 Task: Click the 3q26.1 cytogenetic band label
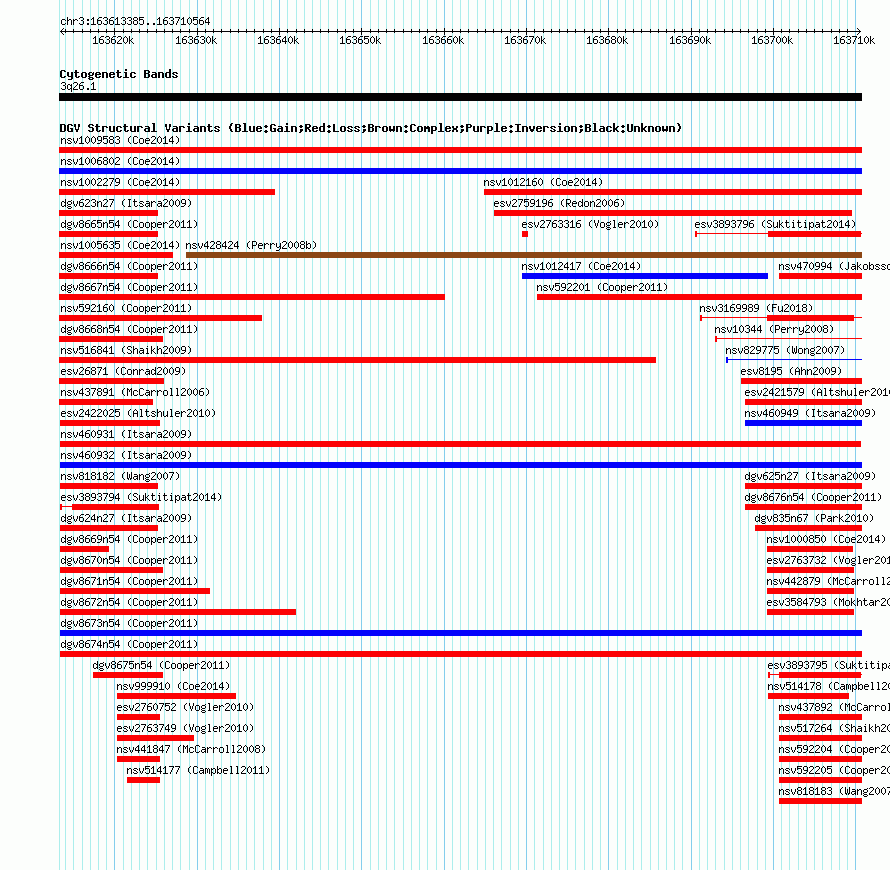pyautogui.click(x=78, y=86)
